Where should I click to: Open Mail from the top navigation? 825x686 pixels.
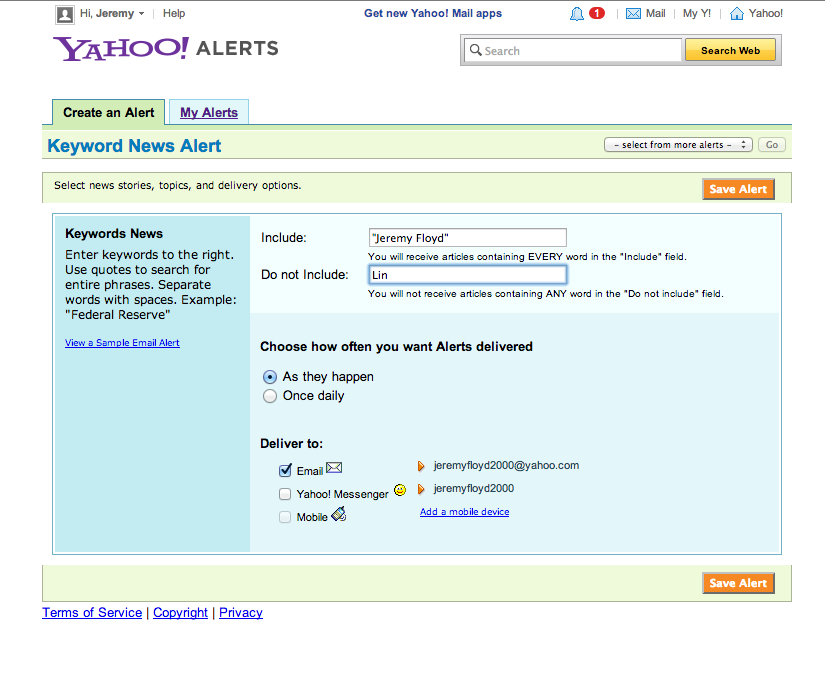(656, 13)
